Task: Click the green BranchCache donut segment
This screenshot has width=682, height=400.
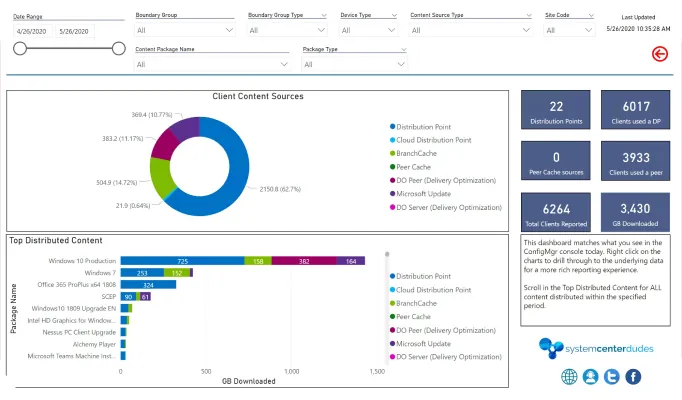Action: [x=160, y=177]
